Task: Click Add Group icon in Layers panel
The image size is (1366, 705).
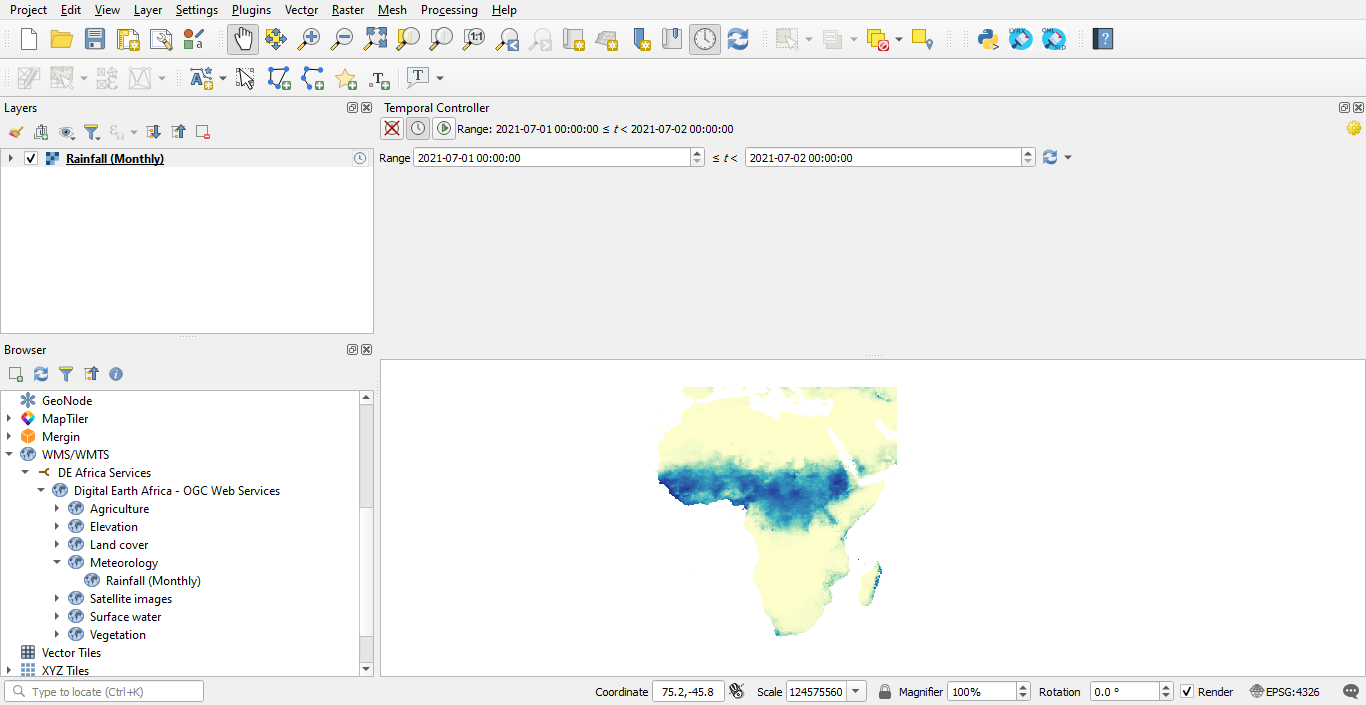Action: pos(41,132)
